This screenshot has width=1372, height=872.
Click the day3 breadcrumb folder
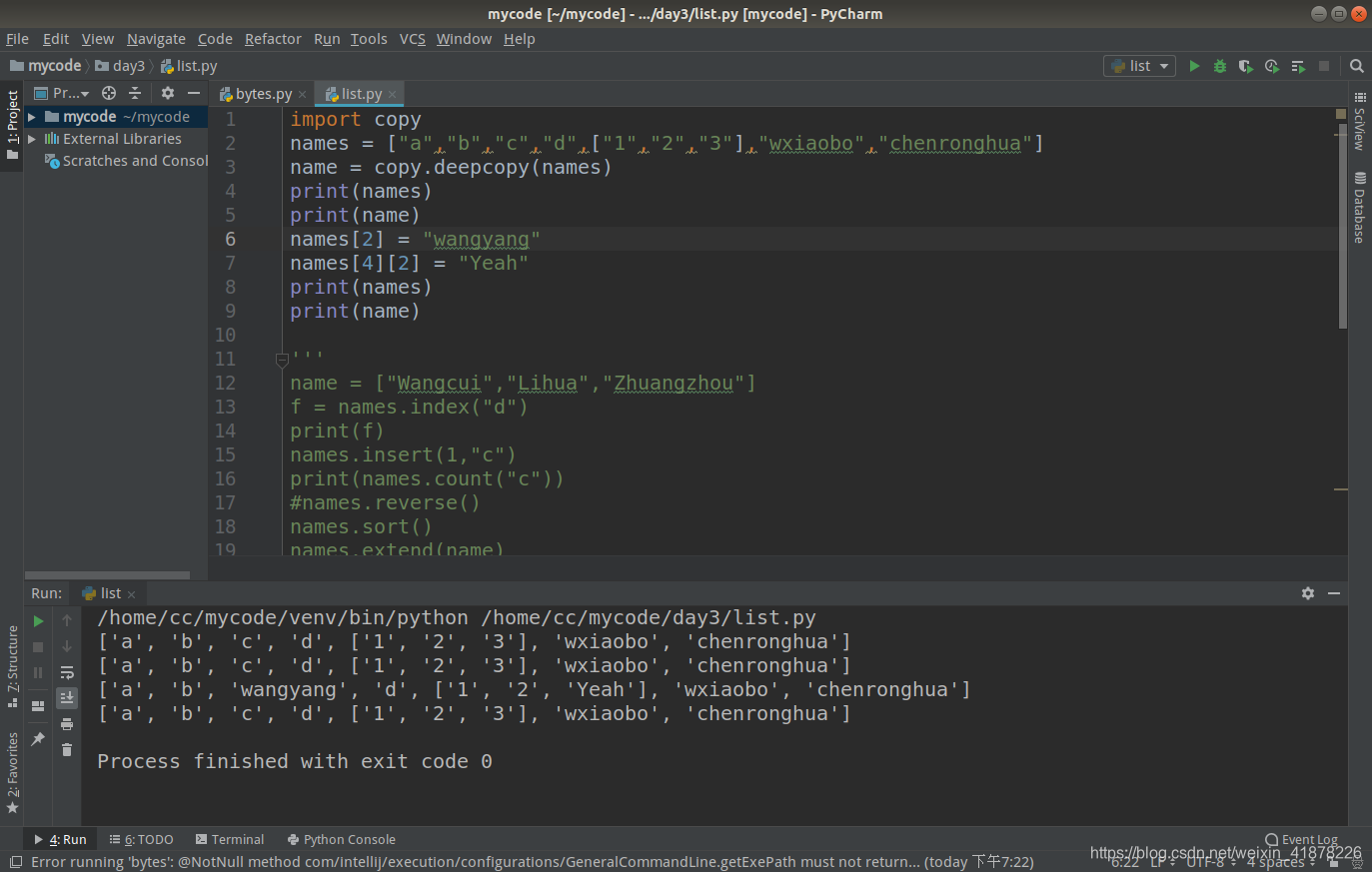(x=121, y=66)
